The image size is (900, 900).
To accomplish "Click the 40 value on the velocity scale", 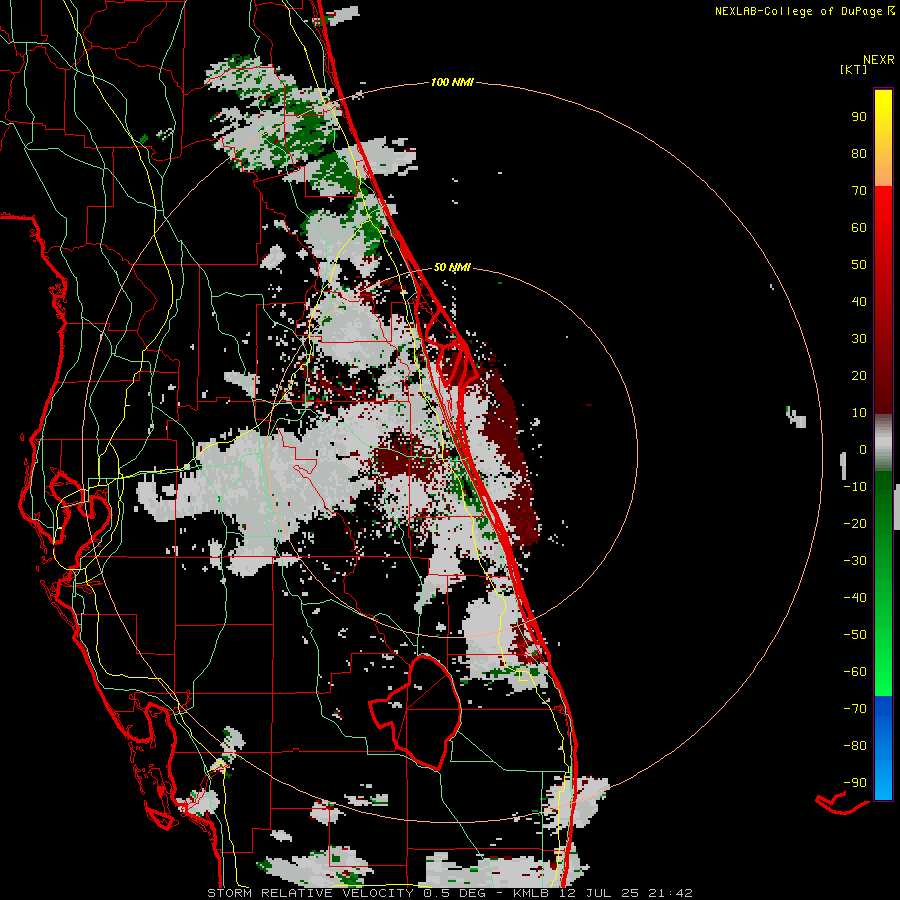I will (x=859, y=302).
